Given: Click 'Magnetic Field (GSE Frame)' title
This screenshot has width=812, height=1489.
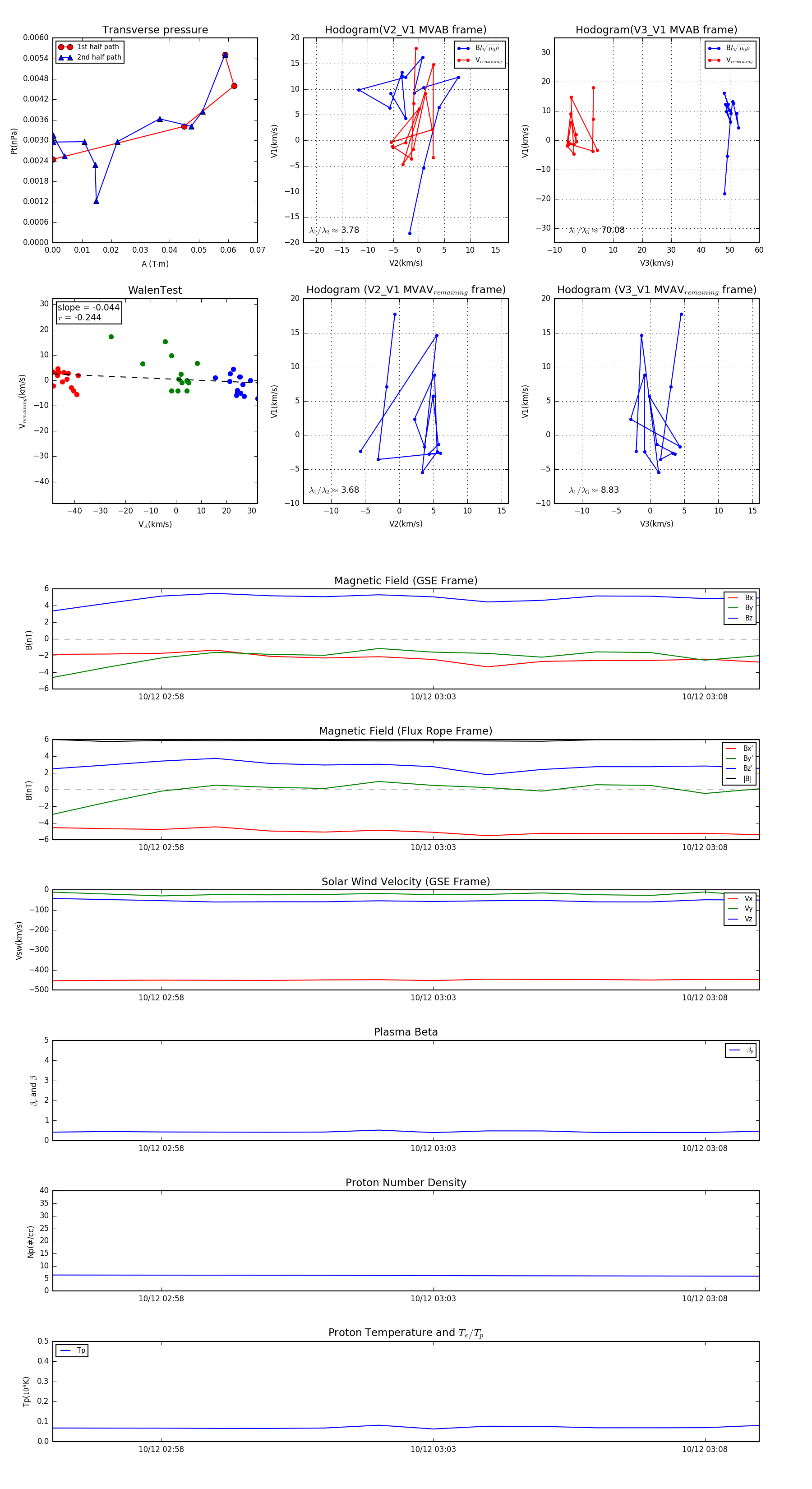Looking at the screenshot, I should tap(406, 580).
